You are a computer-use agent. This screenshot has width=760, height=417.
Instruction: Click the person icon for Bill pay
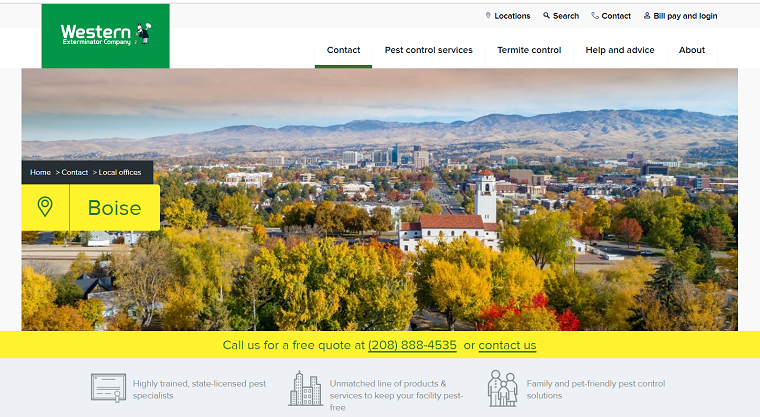pos(647,16)
